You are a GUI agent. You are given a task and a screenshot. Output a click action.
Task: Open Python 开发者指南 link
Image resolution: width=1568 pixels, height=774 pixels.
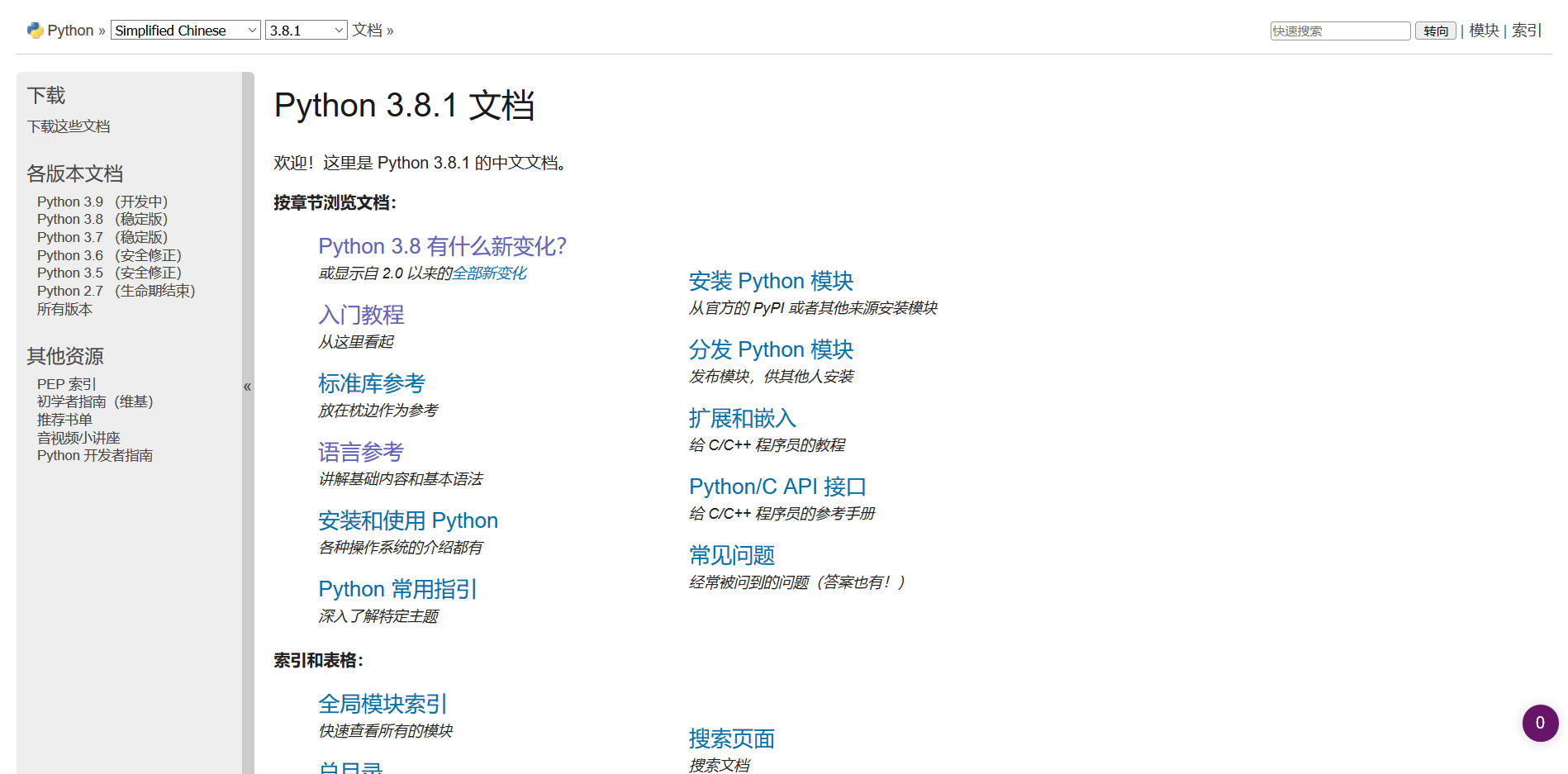[95, 455]
